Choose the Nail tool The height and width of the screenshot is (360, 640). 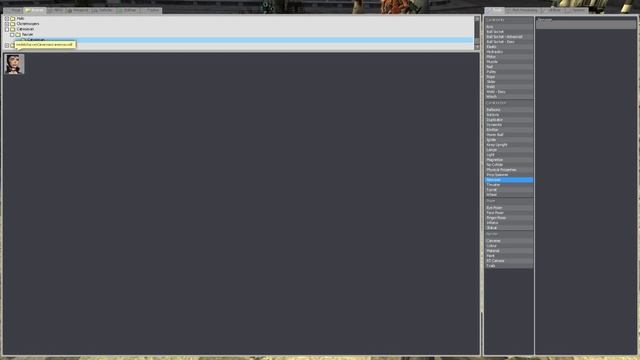click(x=509, y=67)
